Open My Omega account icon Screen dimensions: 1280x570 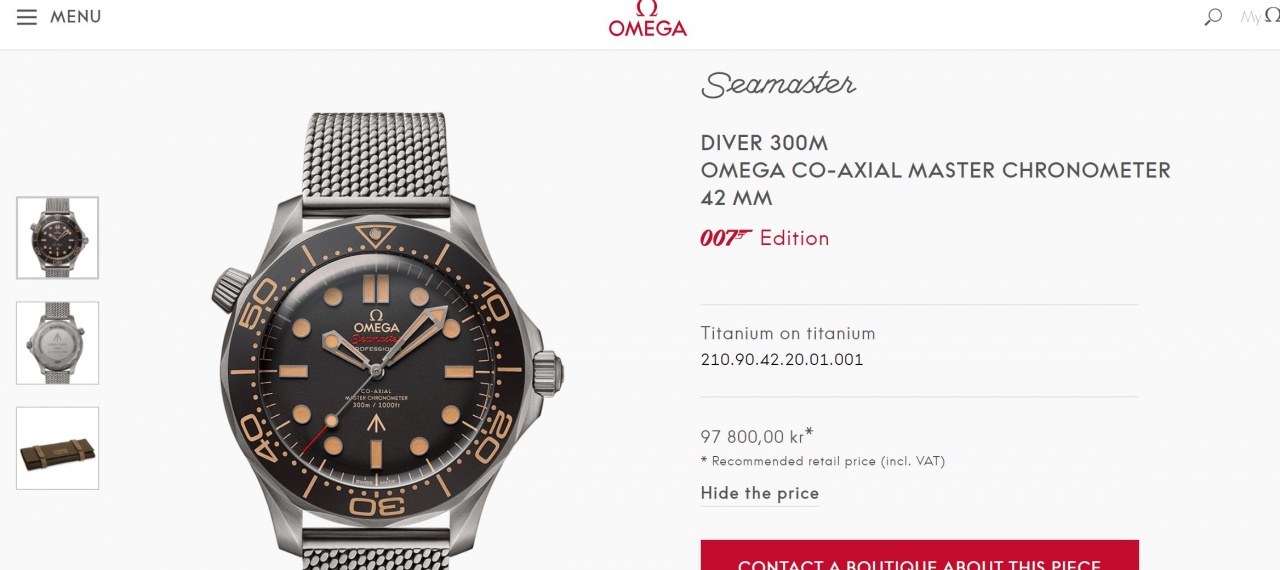[1260, 17]
